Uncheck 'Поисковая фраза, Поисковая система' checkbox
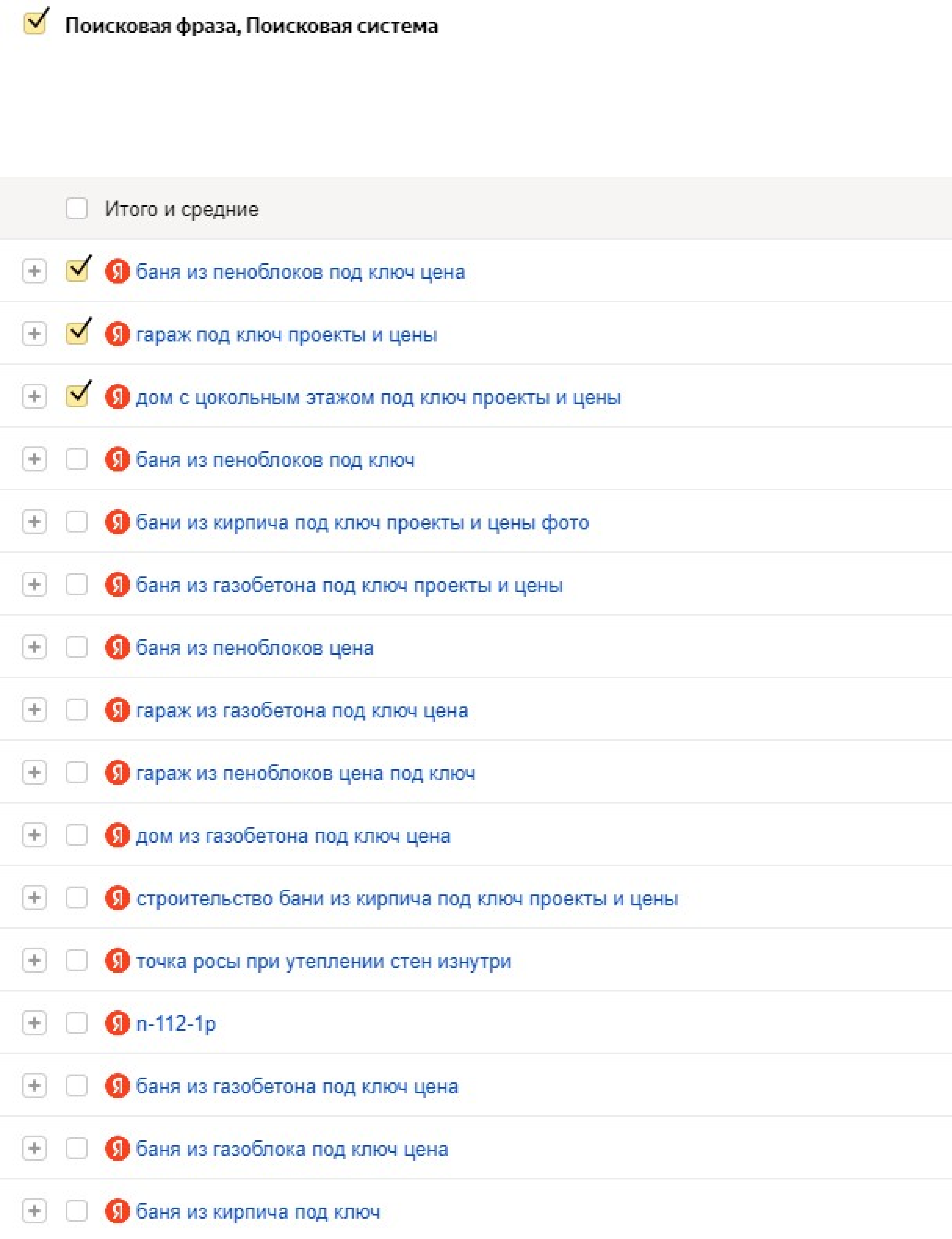The width and height of the screenshot is (952, 1239). point(35,24)
